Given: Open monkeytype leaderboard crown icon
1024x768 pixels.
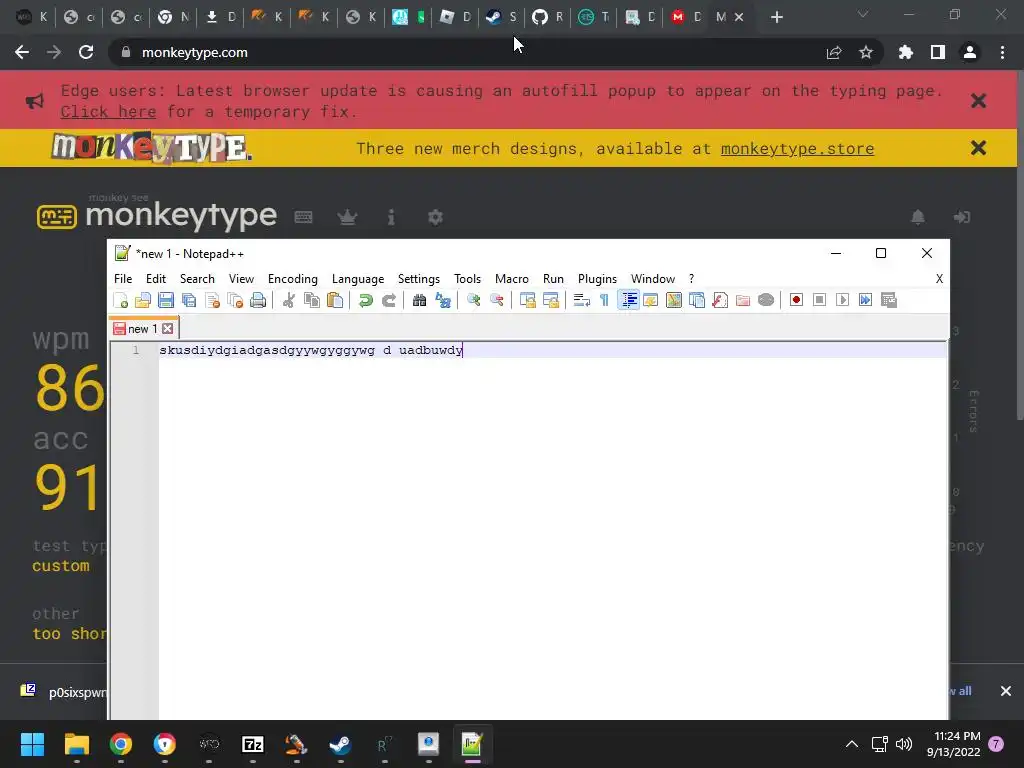Looking at the screenshot, I should (347, 217).
